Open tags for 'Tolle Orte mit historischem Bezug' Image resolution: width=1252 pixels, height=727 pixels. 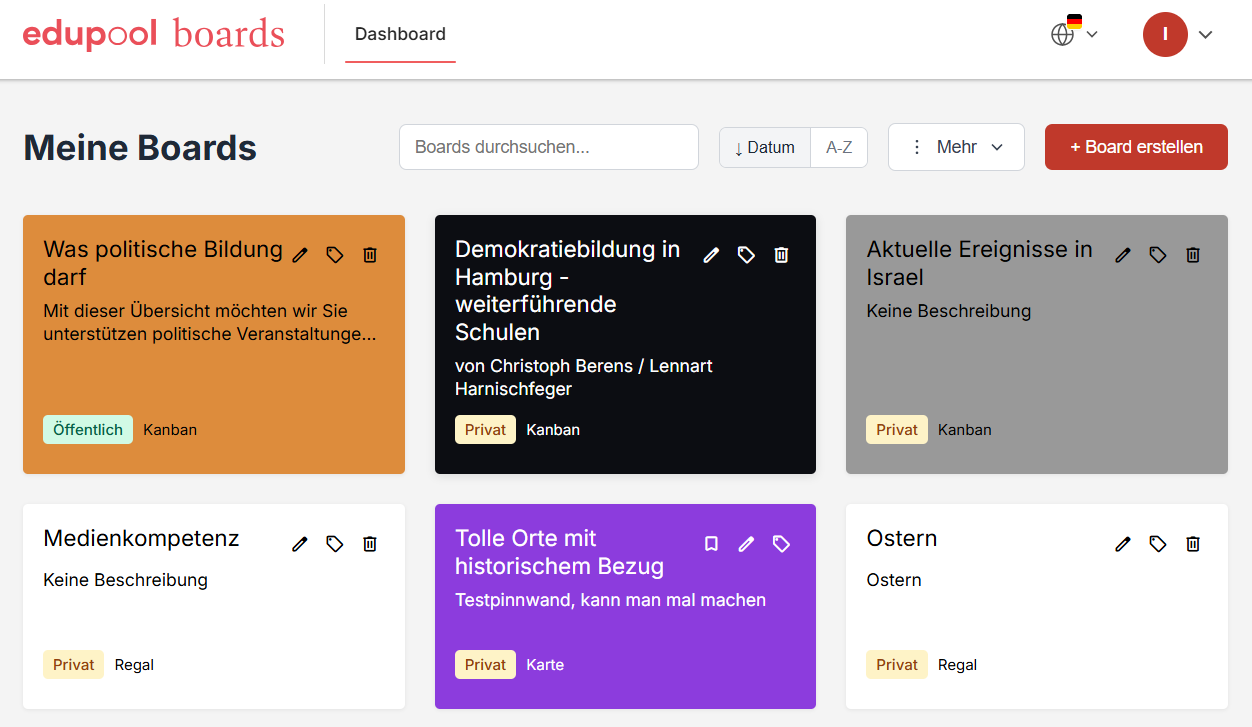coord(782,544)
